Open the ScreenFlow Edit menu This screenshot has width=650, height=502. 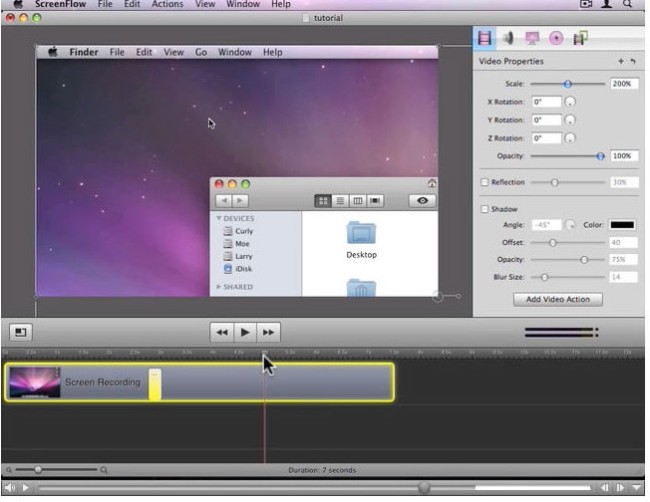132,4
